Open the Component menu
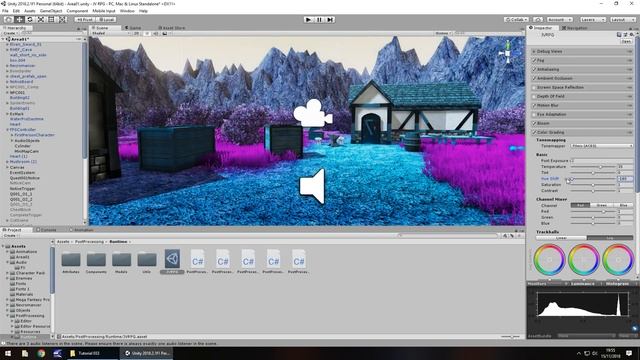 click(x=77, y=11)
